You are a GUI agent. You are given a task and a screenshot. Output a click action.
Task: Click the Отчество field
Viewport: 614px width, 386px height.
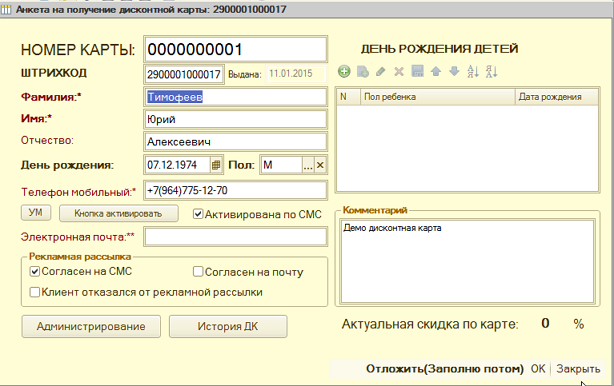235,142
